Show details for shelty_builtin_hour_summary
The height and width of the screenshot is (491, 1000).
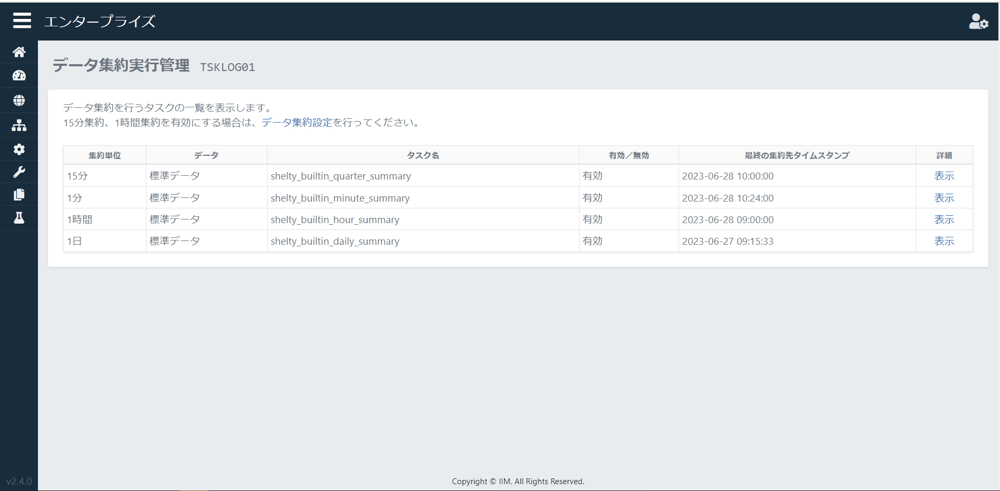pos(944,219)
